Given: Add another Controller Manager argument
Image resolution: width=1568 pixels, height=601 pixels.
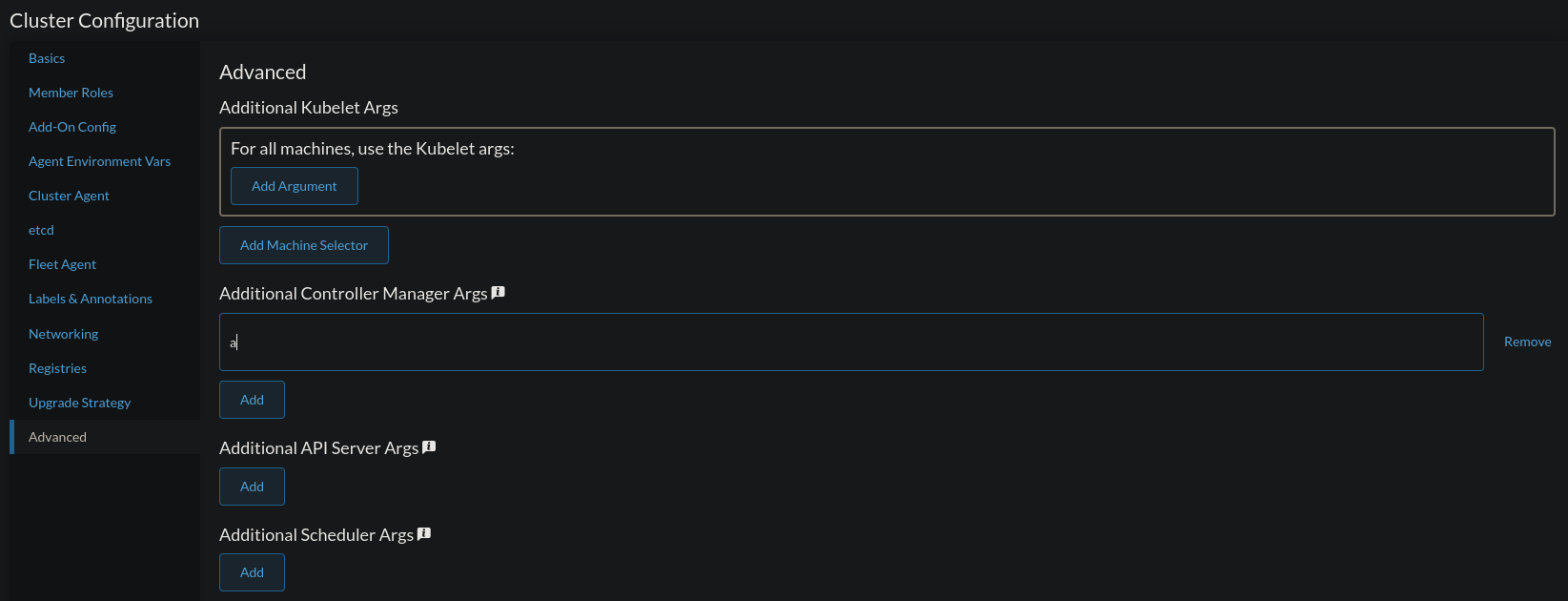Looking at the screenshot, I should point(252,399).
